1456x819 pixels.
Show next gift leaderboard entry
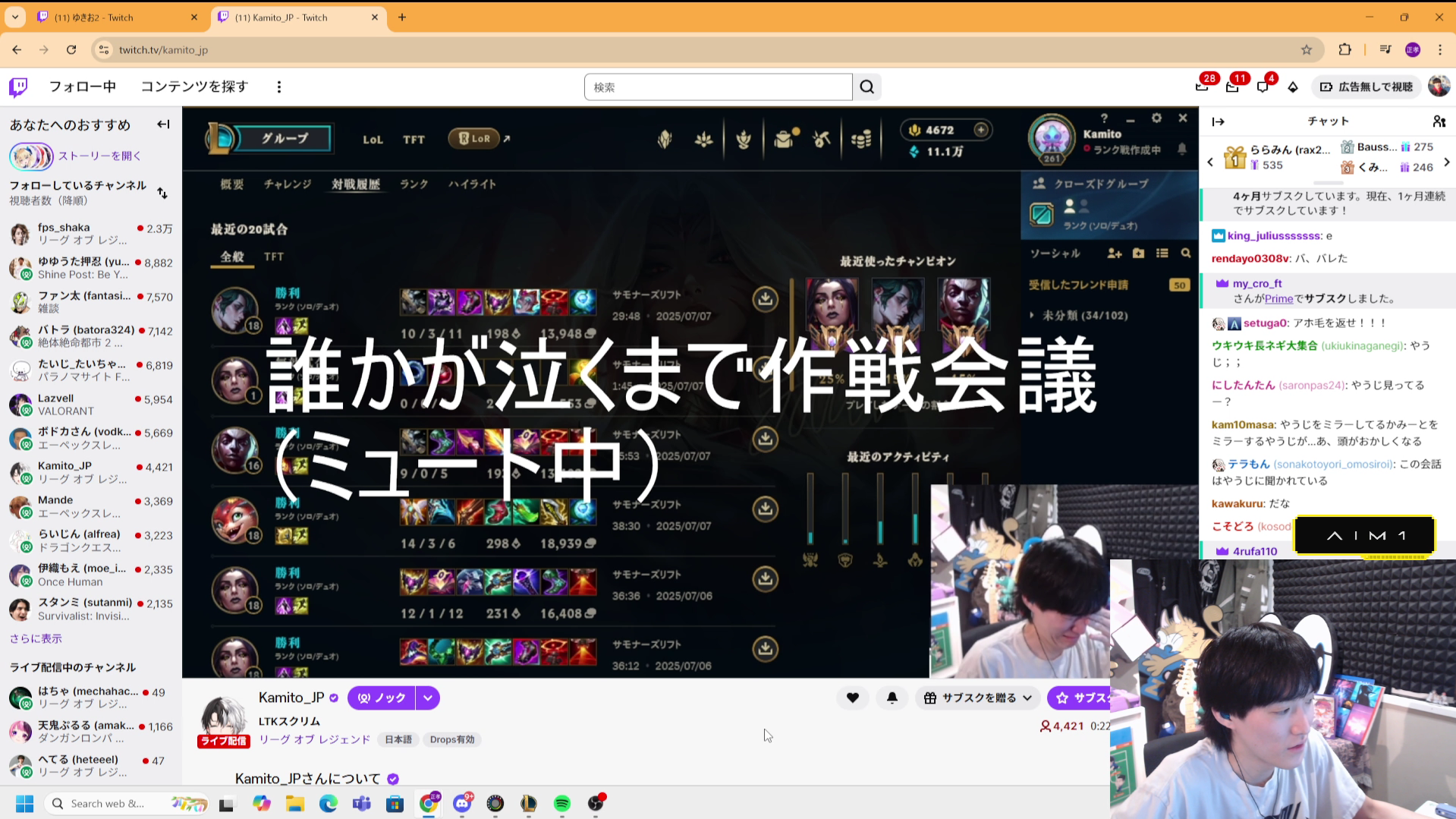coord(1447,162)
